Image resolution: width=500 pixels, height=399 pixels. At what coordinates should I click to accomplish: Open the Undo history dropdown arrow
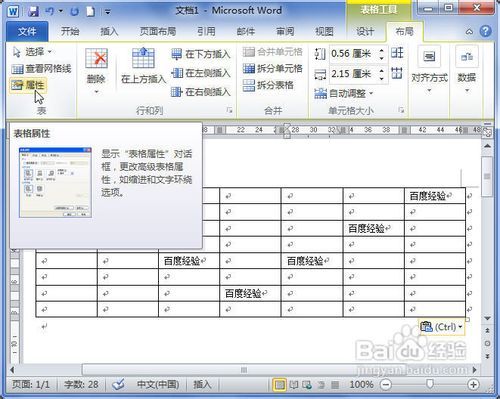[x=61, y=11]
